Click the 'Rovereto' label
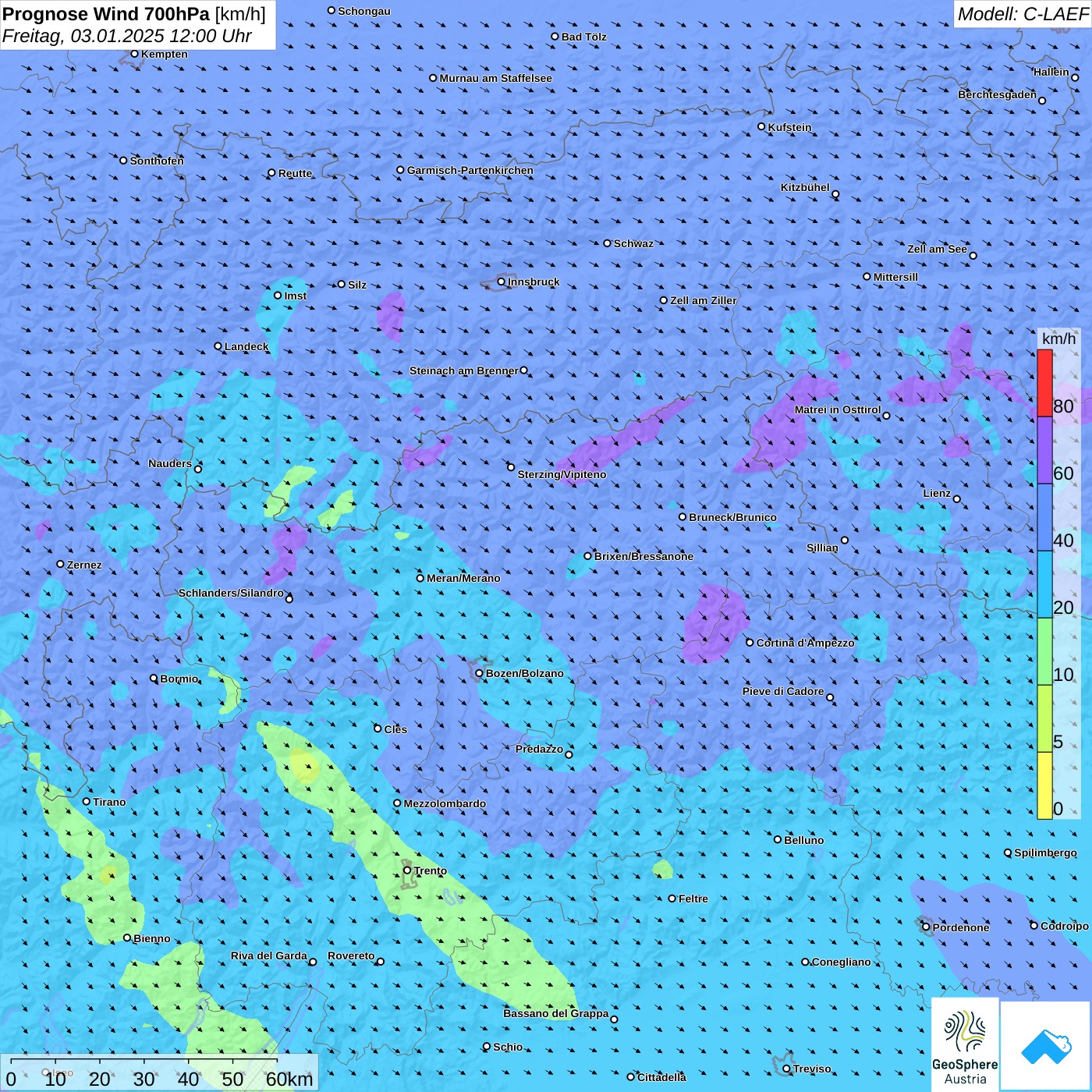Viewport: 1092px width, 1092px height. point(351,955)
